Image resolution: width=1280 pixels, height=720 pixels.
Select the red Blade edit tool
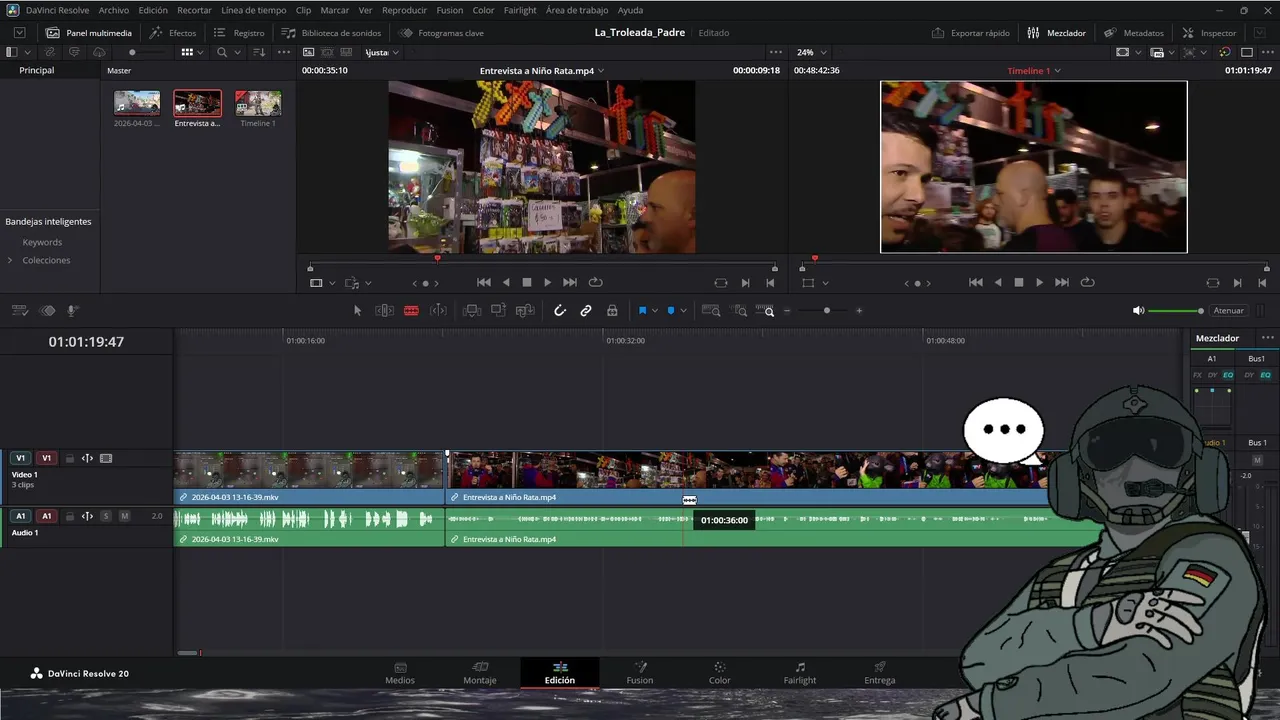411,311
